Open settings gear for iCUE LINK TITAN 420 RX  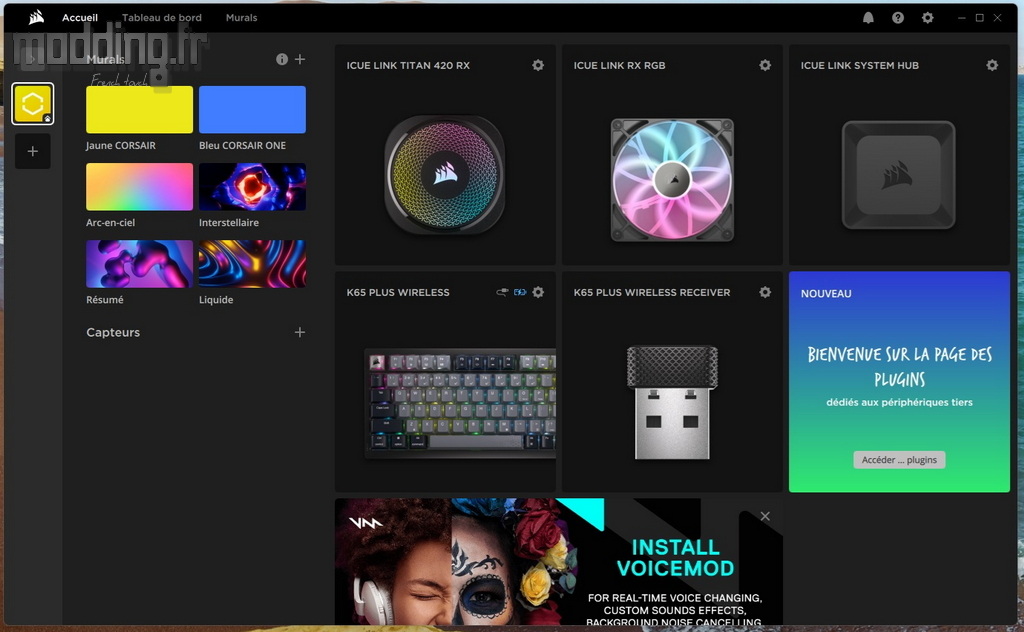coord(537,65)
